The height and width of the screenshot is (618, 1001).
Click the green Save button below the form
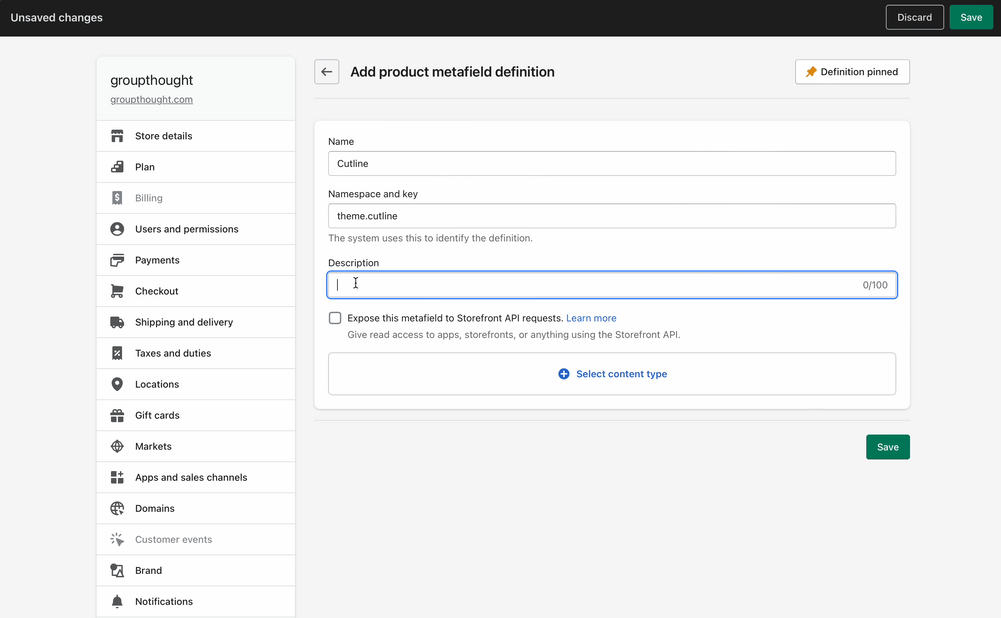887,447
